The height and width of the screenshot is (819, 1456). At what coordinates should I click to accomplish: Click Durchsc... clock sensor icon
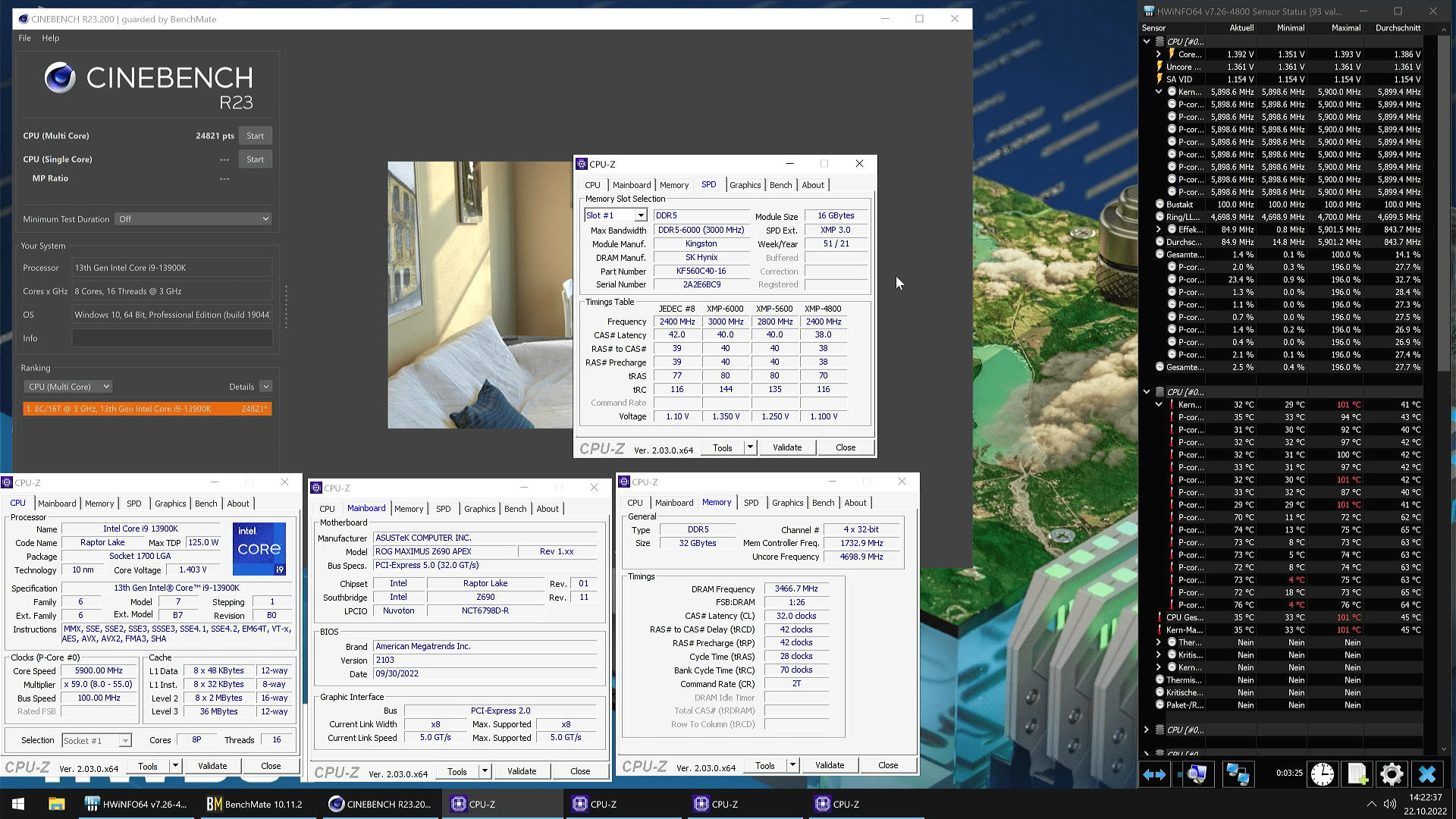(x=1159, y=242)
